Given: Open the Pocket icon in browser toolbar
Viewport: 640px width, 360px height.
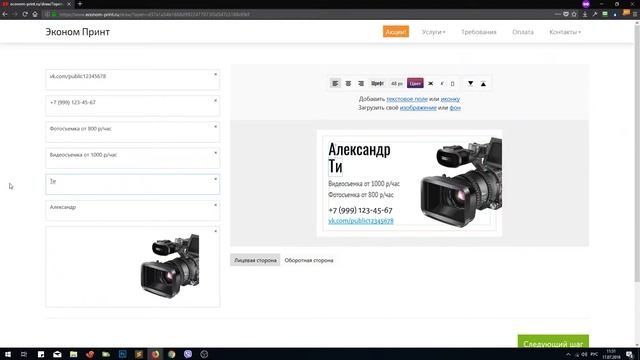Looking at the screenshot, I should [566, 14].
